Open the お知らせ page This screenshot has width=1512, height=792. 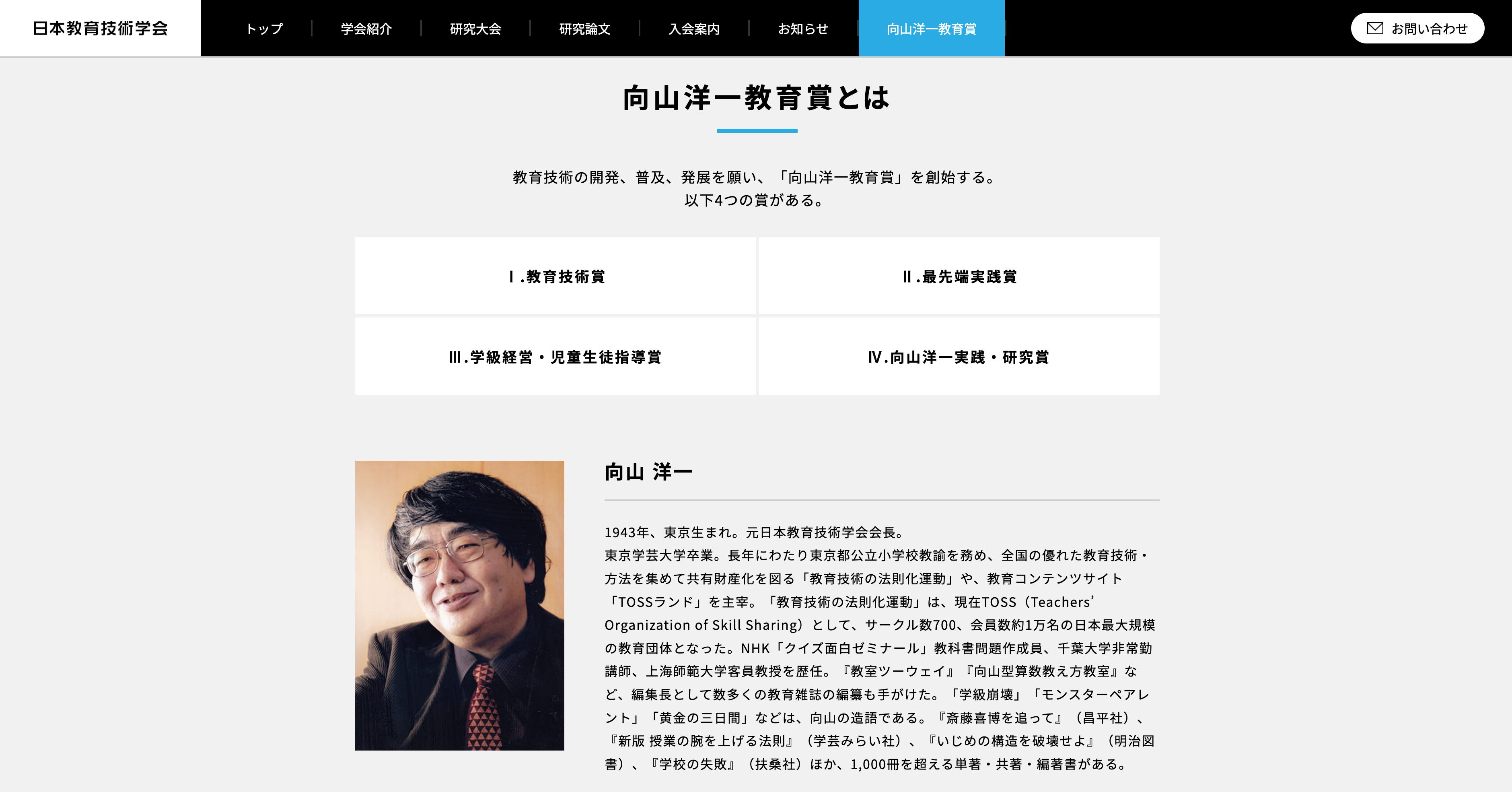coord(803,29)
